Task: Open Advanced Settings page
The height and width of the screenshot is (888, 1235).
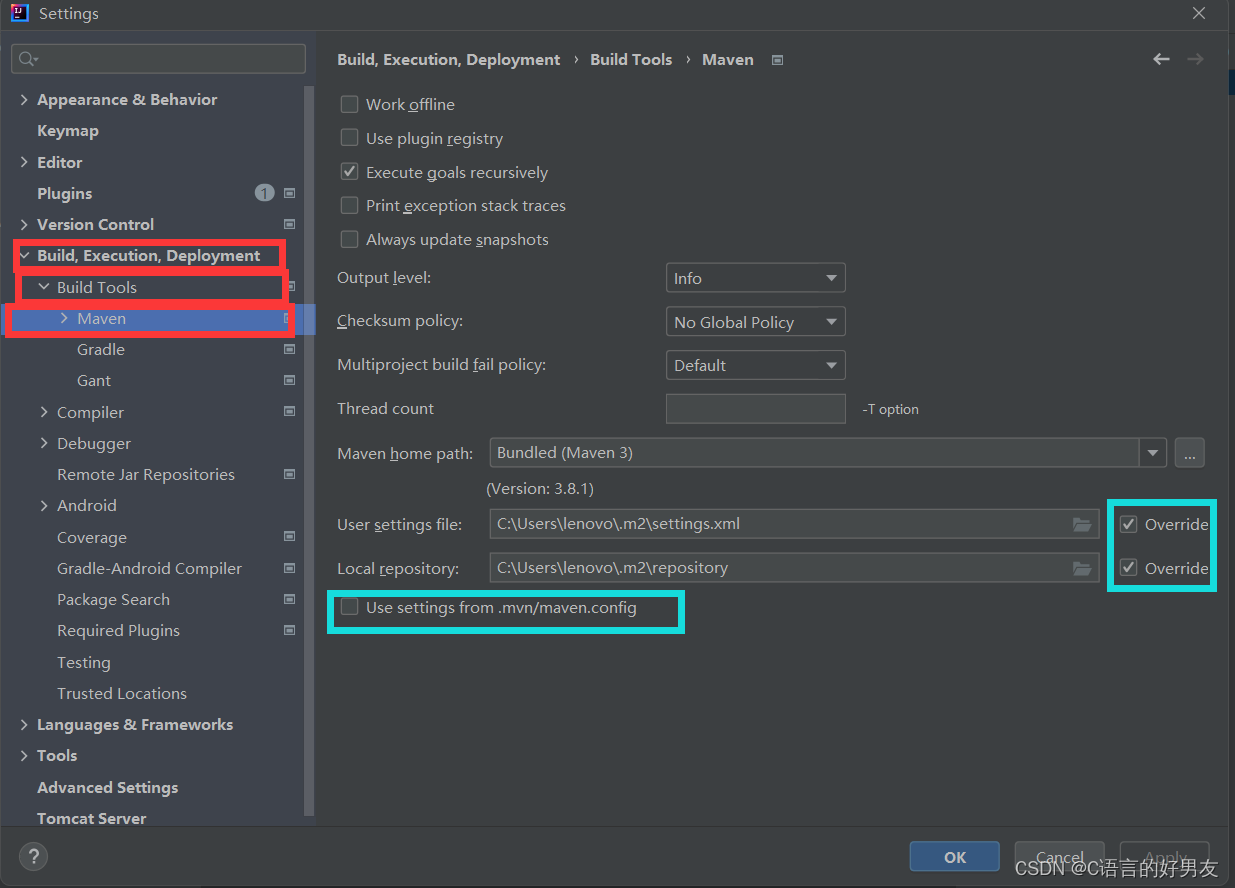Action: coord(108,787)
